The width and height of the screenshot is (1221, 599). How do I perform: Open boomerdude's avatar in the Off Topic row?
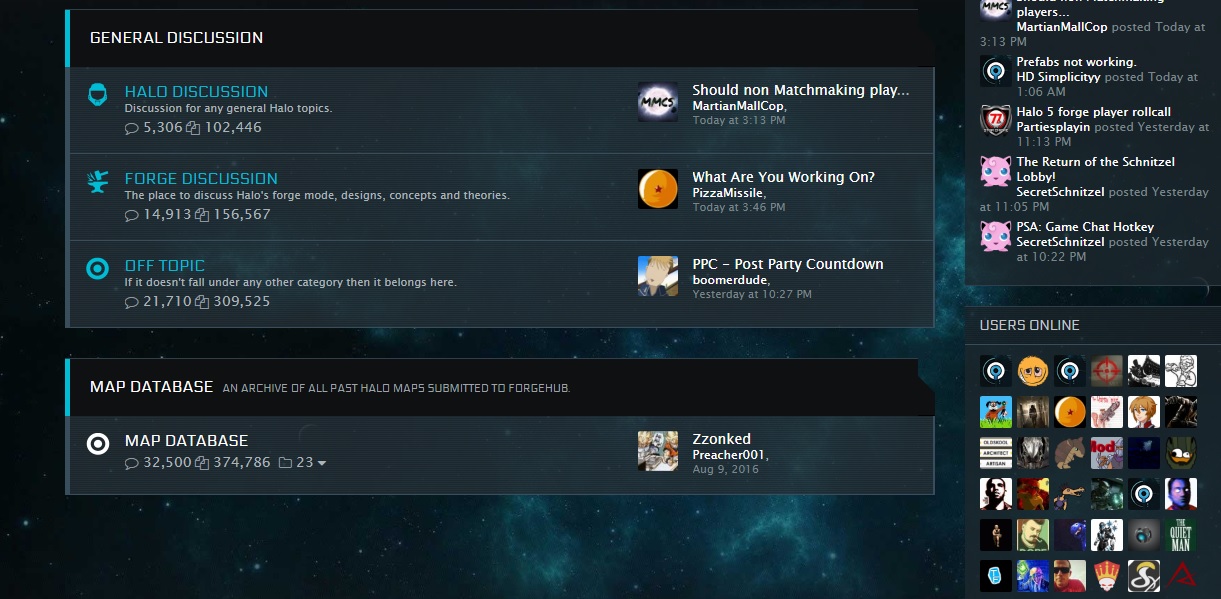point(657,276)
